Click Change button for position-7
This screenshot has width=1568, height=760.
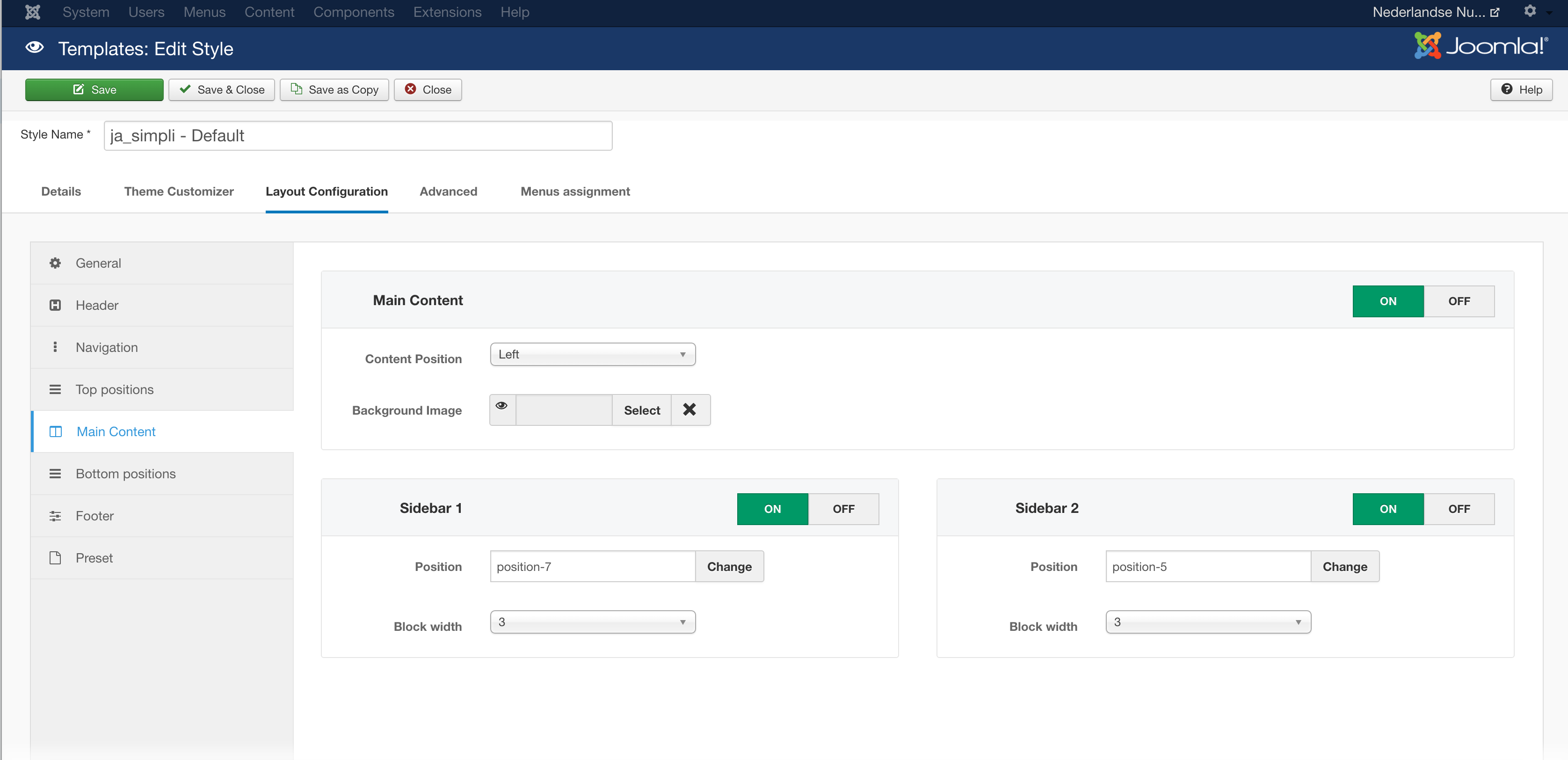(x=729, y=567)
